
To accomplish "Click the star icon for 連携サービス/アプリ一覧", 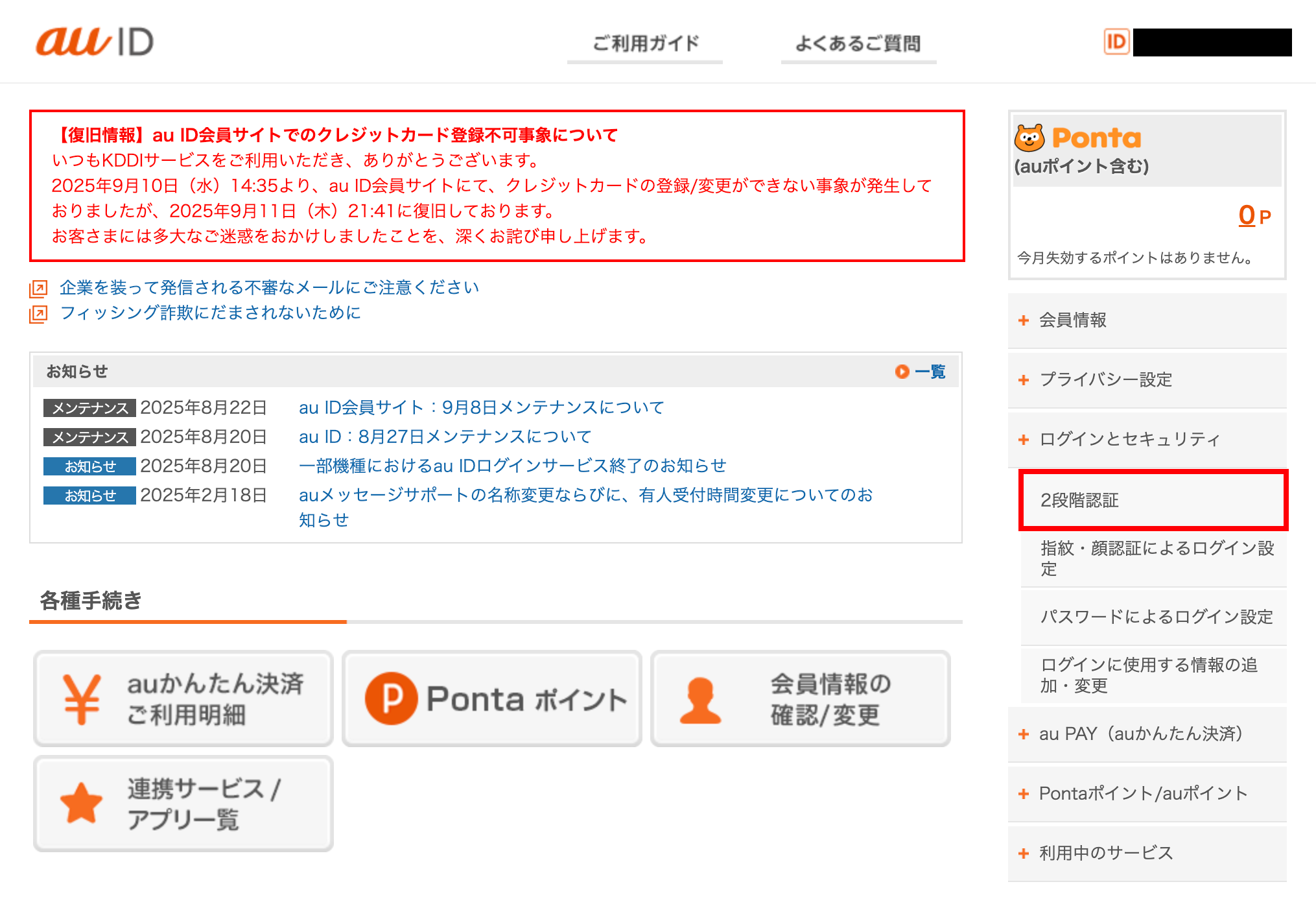I will [x=81, y=803].
